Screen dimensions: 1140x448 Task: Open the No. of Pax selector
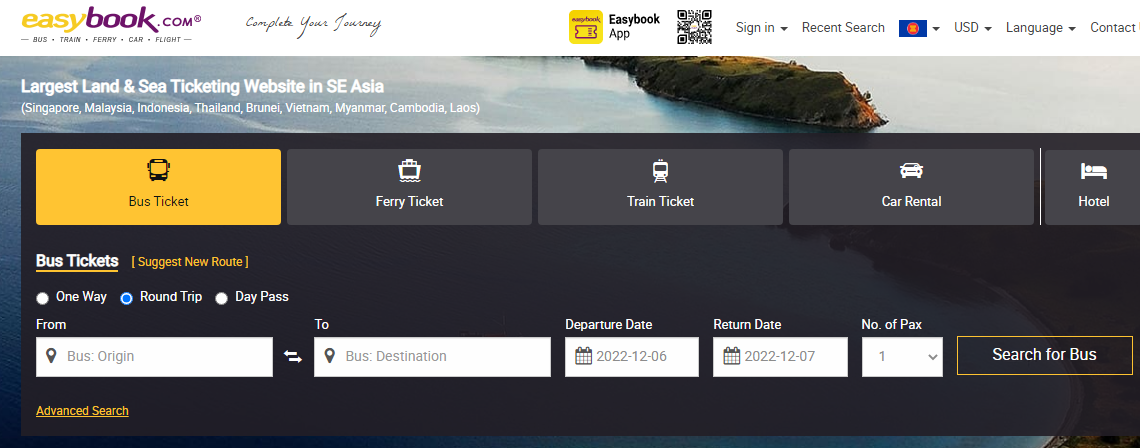coord(901,357)
